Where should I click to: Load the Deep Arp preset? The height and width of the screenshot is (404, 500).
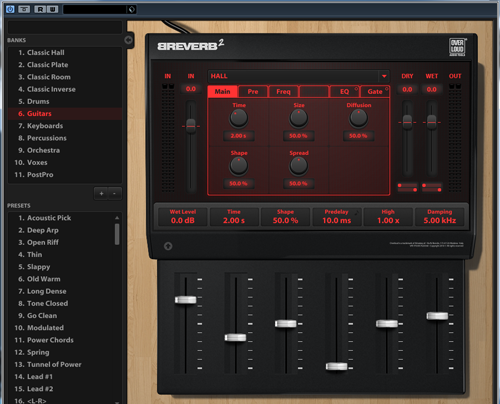point(61,230)
